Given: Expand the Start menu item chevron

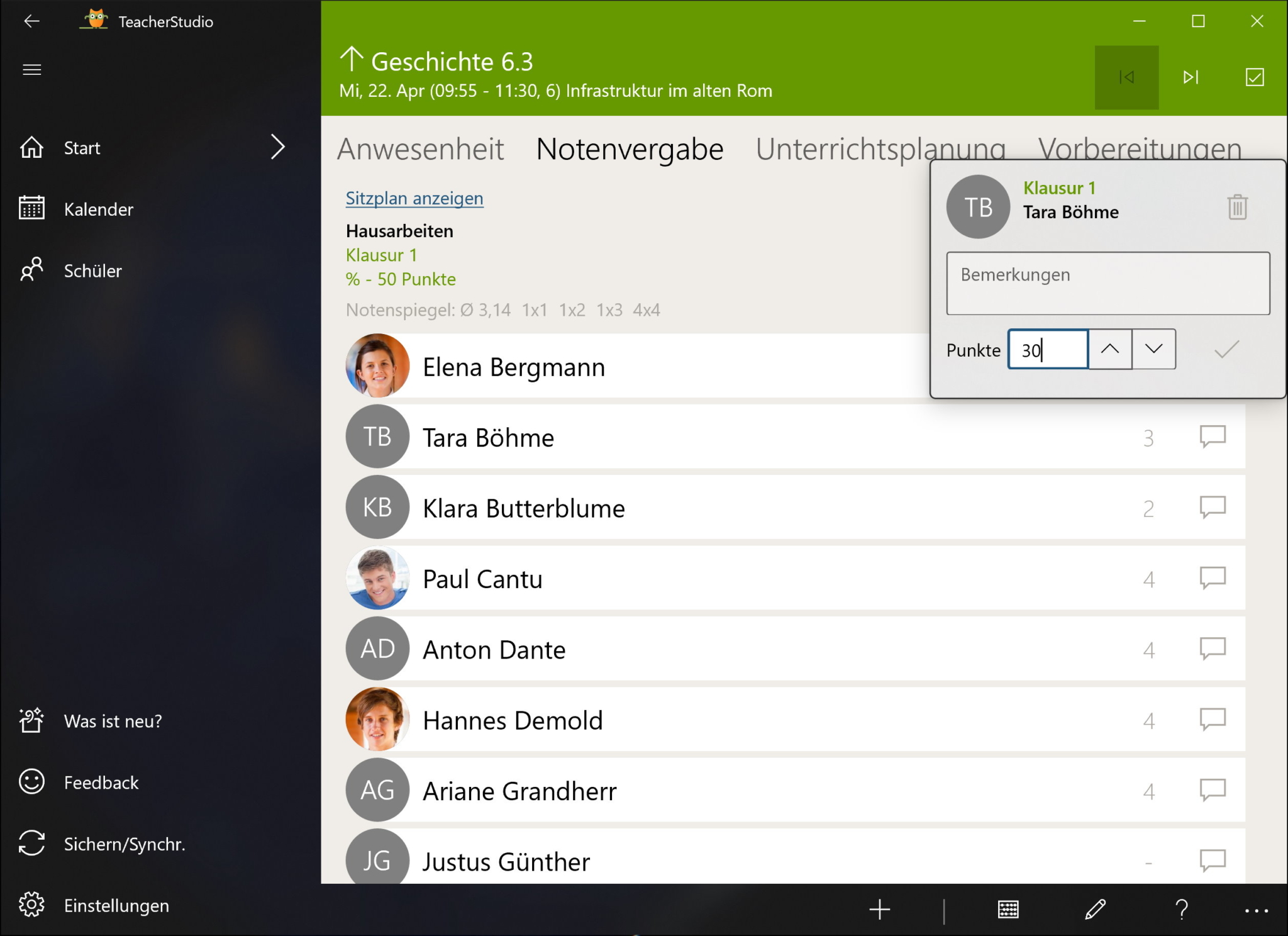Looking at the screenshot, I should click(279, 147).
